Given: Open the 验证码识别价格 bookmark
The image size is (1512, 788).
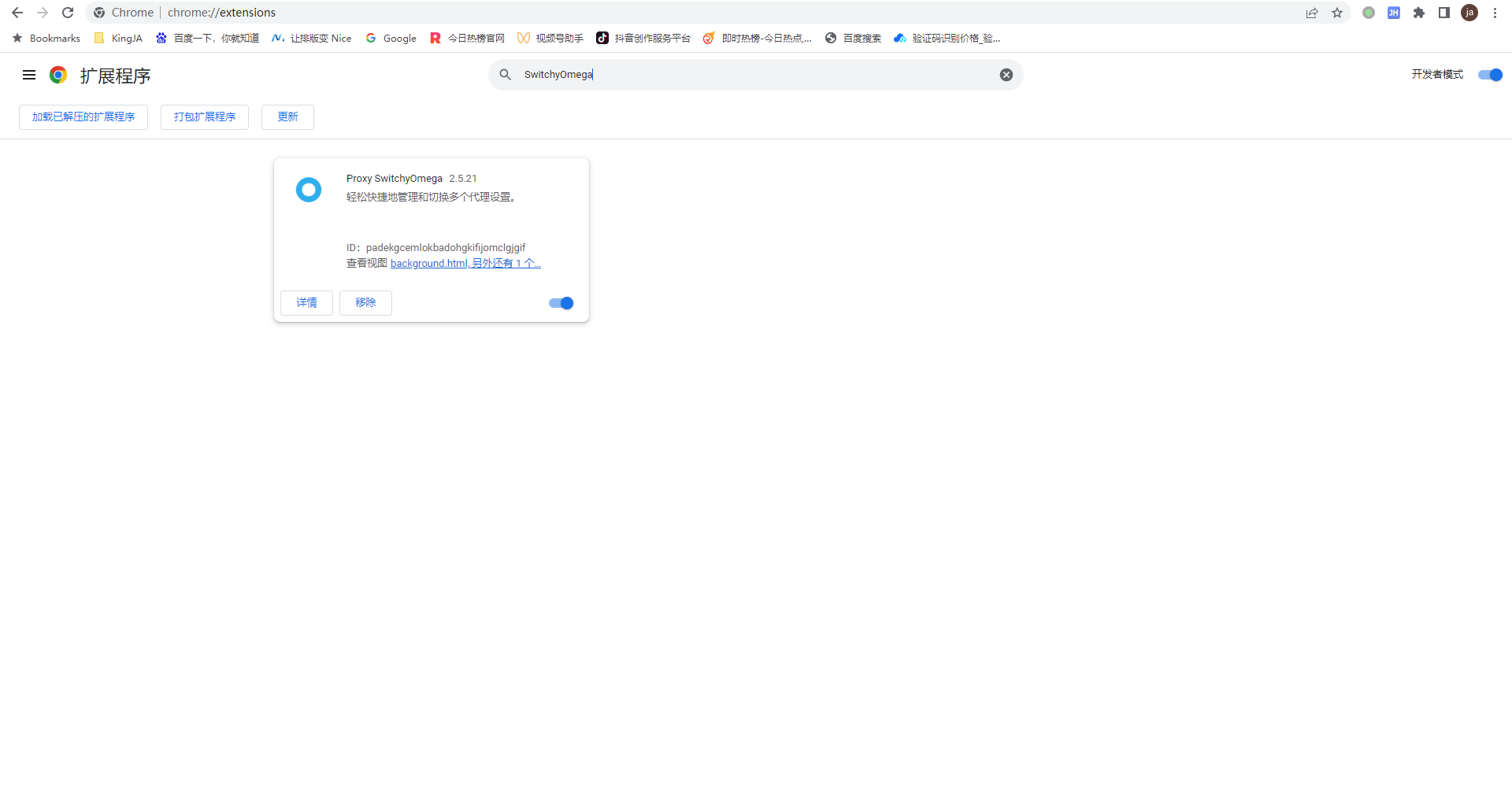Looking at the screenshot, I should [947, 38].
